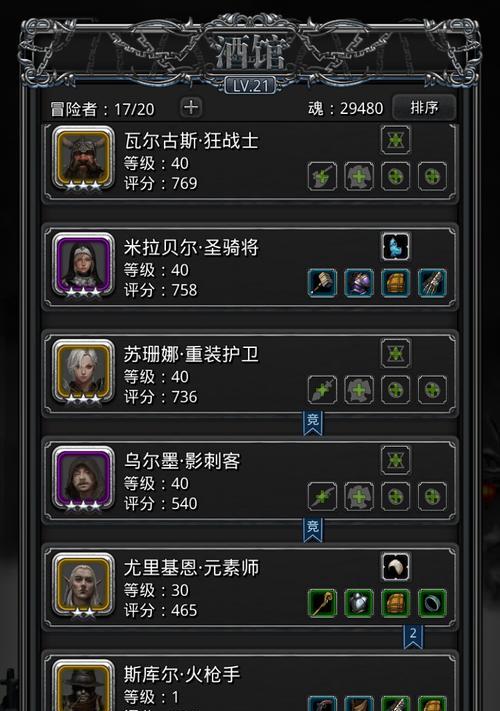The height and width of the screenshot is (711, 500).
Task: Click 米拉贝尔·圣骑将's claw gauntlet icon
Action: pyautogui.click(x=432, y=283)
